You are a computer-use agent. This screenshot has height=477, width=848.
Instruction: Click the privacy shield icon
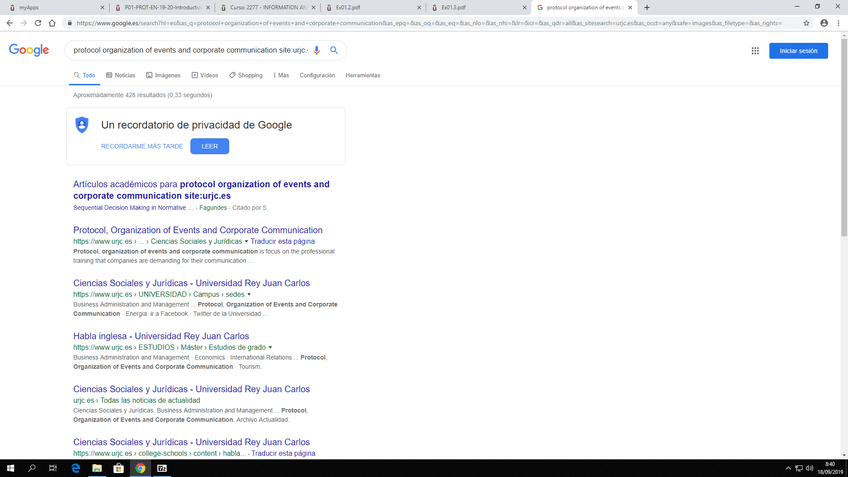pyautogui.click(x=82, y=125)
